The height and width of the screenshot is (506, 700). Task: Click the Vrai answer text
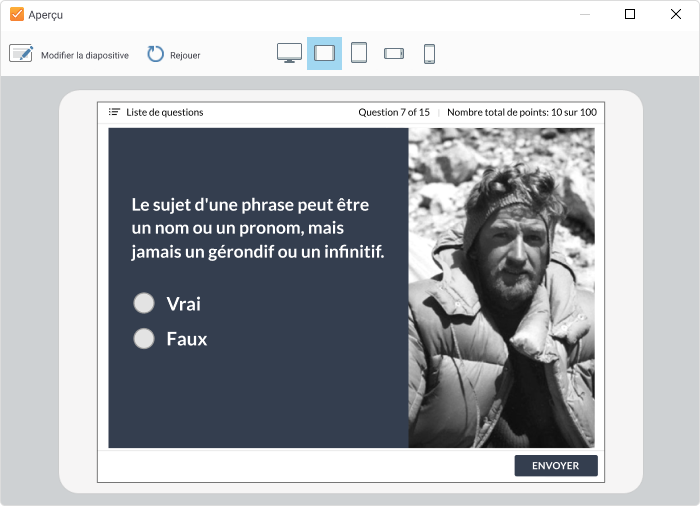183,304
